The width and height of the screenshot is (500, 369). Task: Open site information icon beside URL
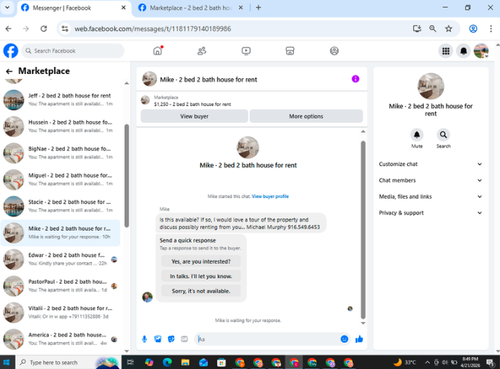tap(65, 29)
